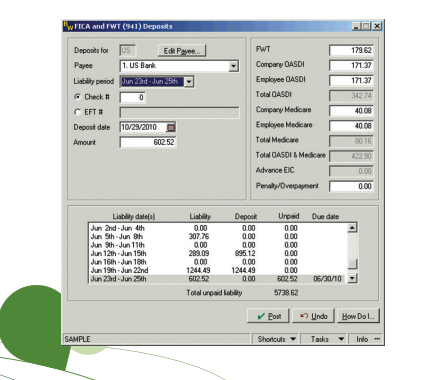Expand the Liability period dropdown
430x380 pixels.
click(x=189, y=81)
